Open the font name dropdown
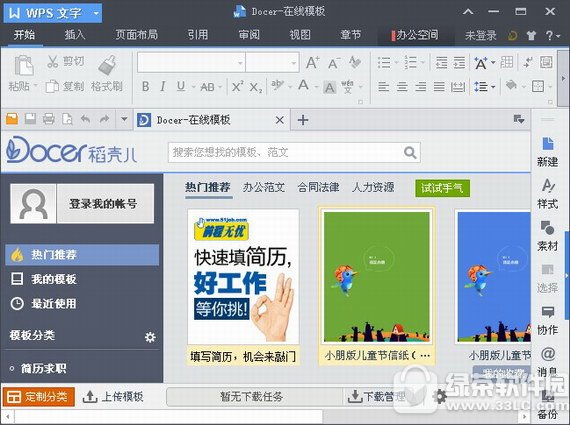Viewport: 570px width, 425px height. click(x=240, y=63)
